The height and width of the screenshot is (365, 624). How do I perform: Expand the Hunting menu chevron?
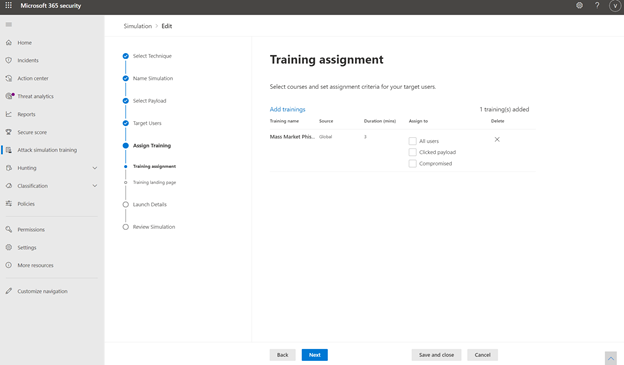(x=95, y=168)
